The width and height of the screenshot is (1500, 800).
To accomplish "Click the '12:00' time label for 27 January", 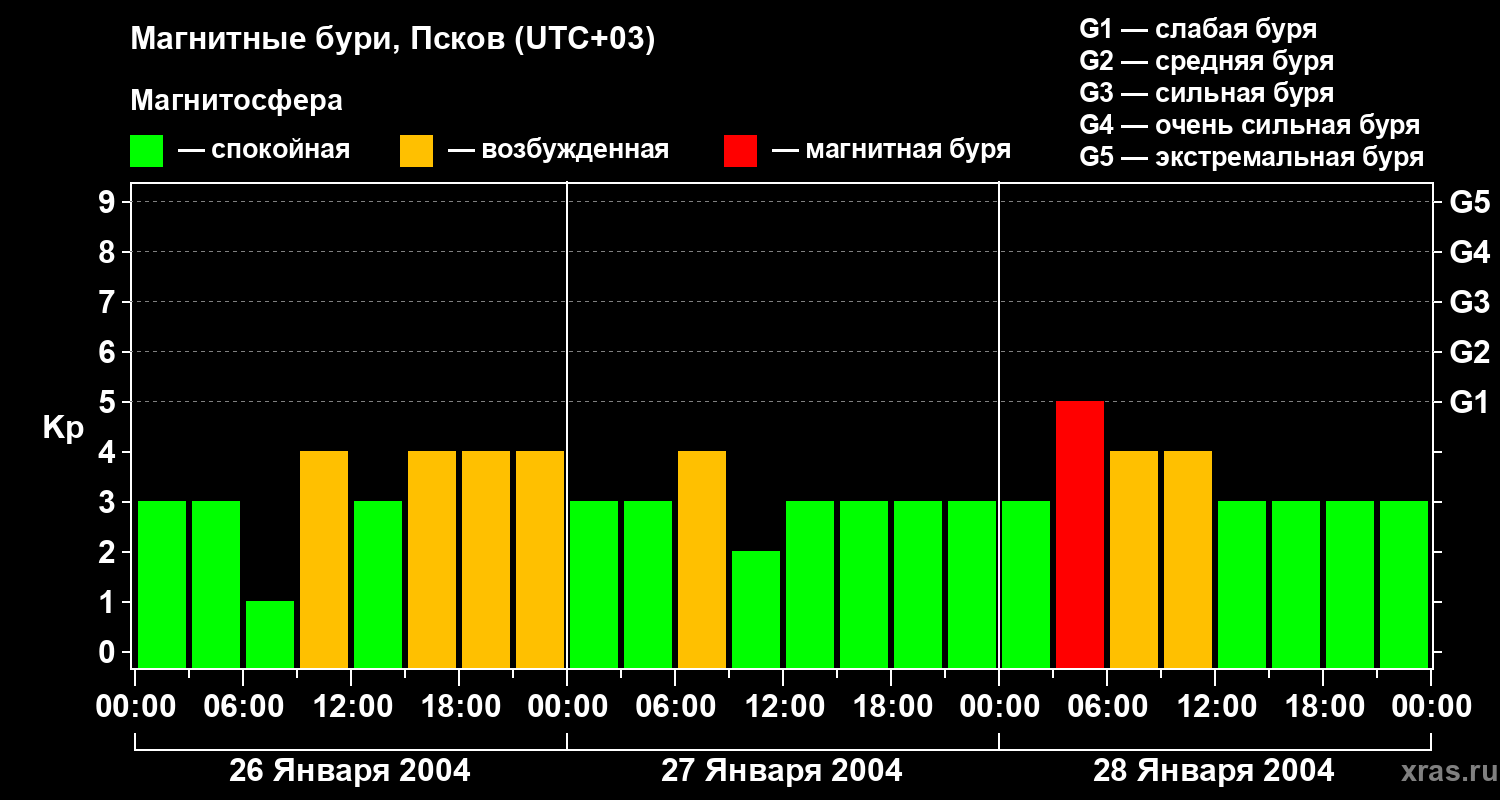I will pyautogui.click(x=783, y=707).
